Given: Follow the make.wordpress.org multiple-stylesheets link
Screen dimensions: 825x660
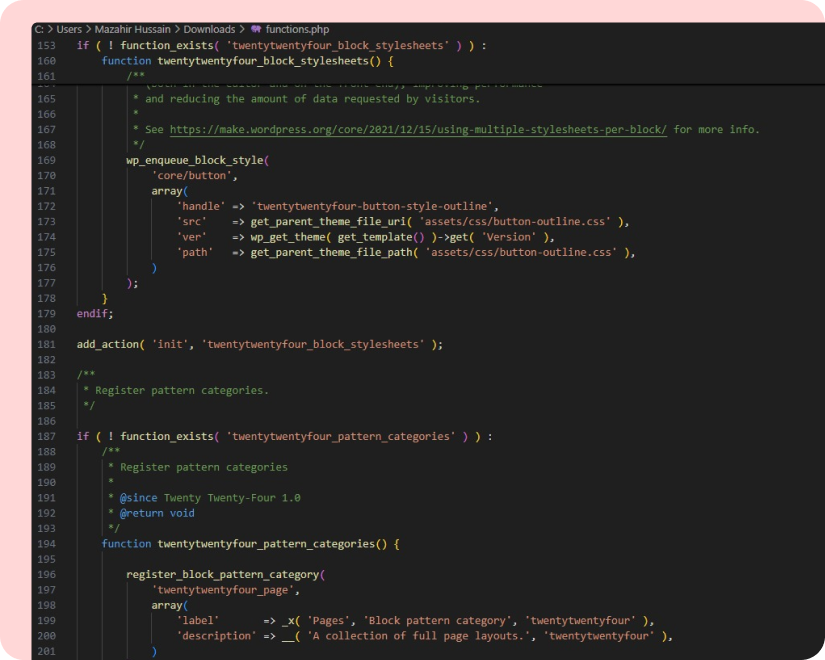Looking at the screenshot, I should tap(418, 129).
